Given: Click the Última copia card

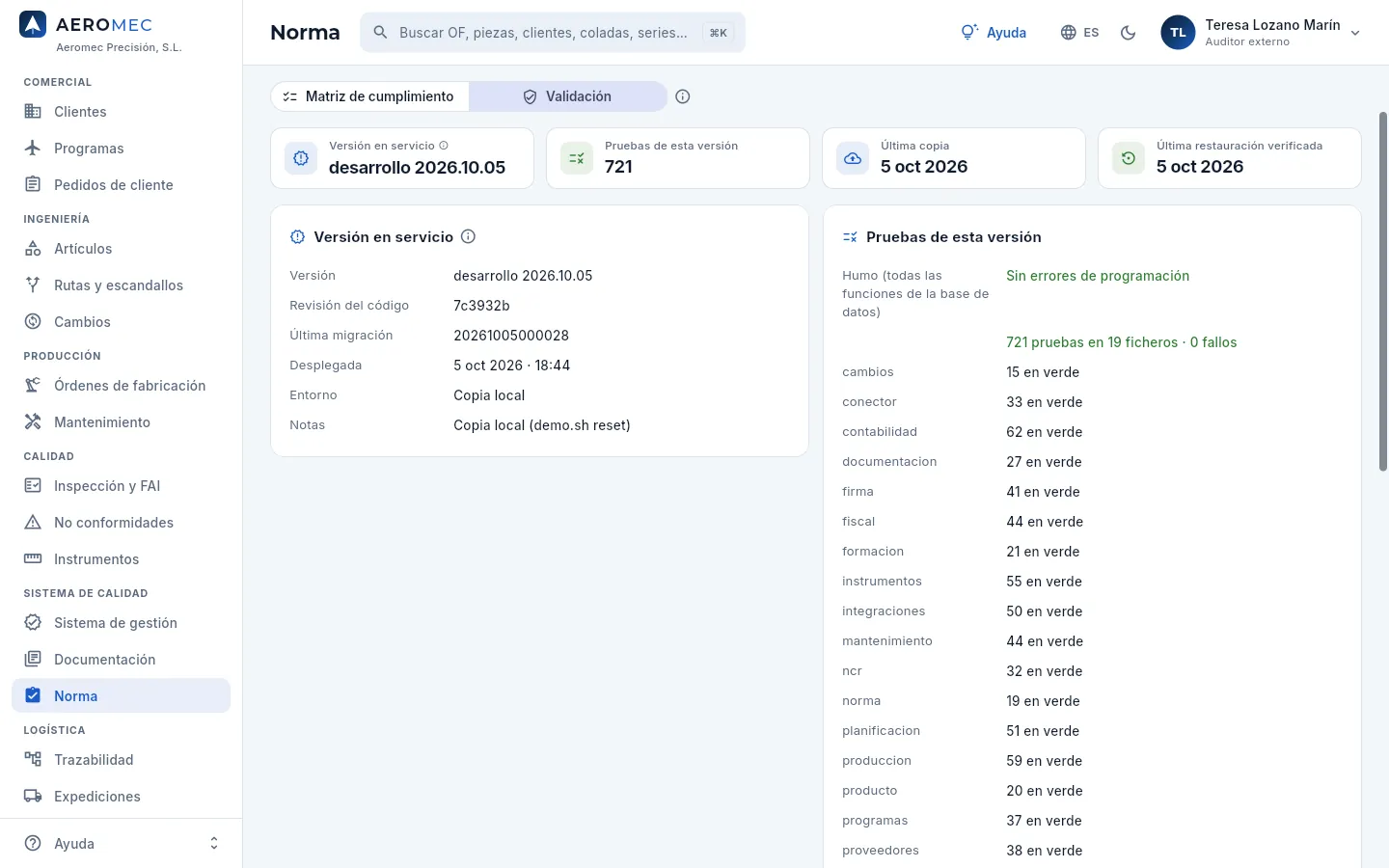Looking at the screenshot, I should [x=954, y=158].
